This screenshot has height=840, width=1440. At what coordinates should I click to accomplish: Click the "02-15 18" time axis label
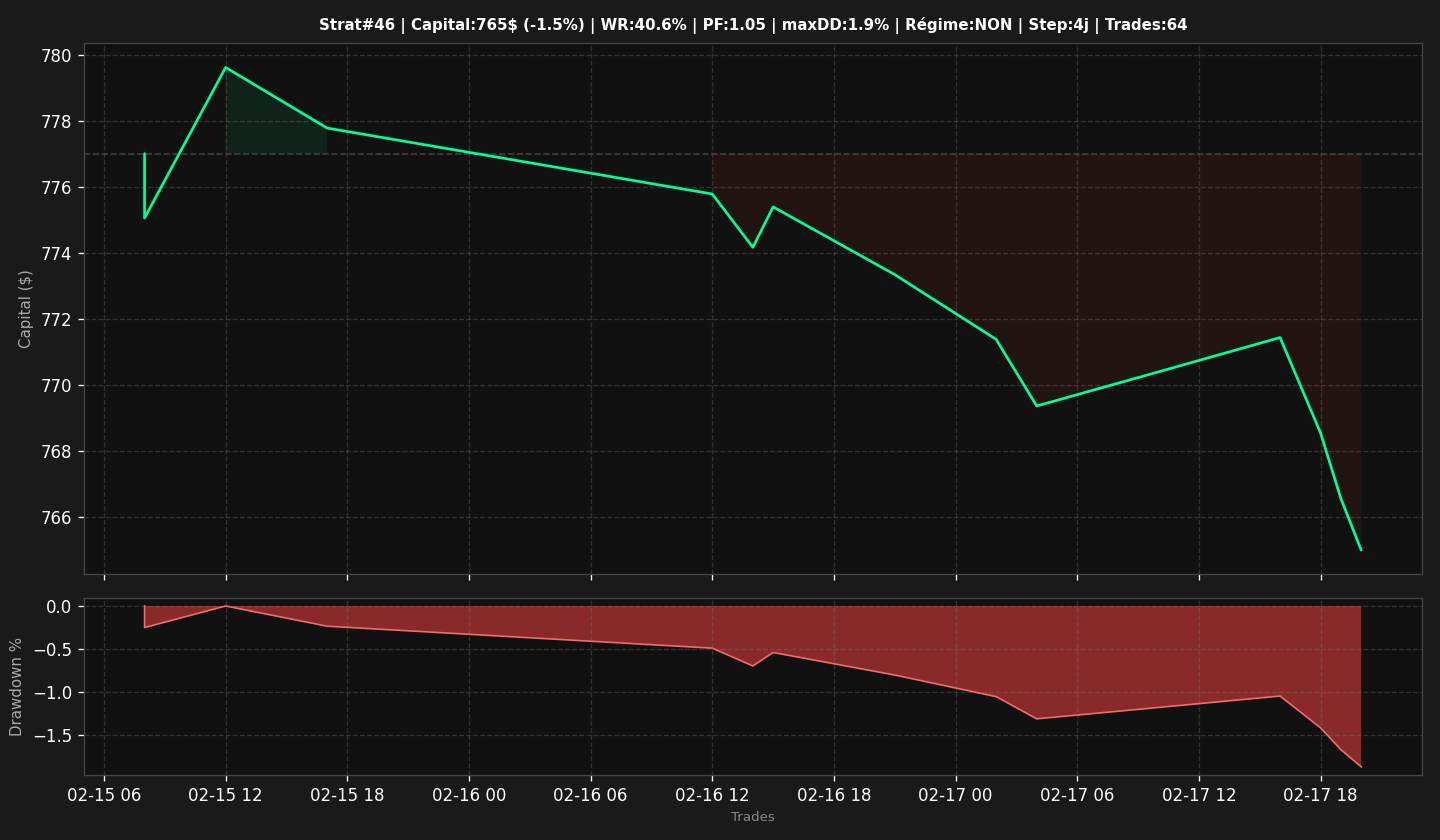click(347, 795)
